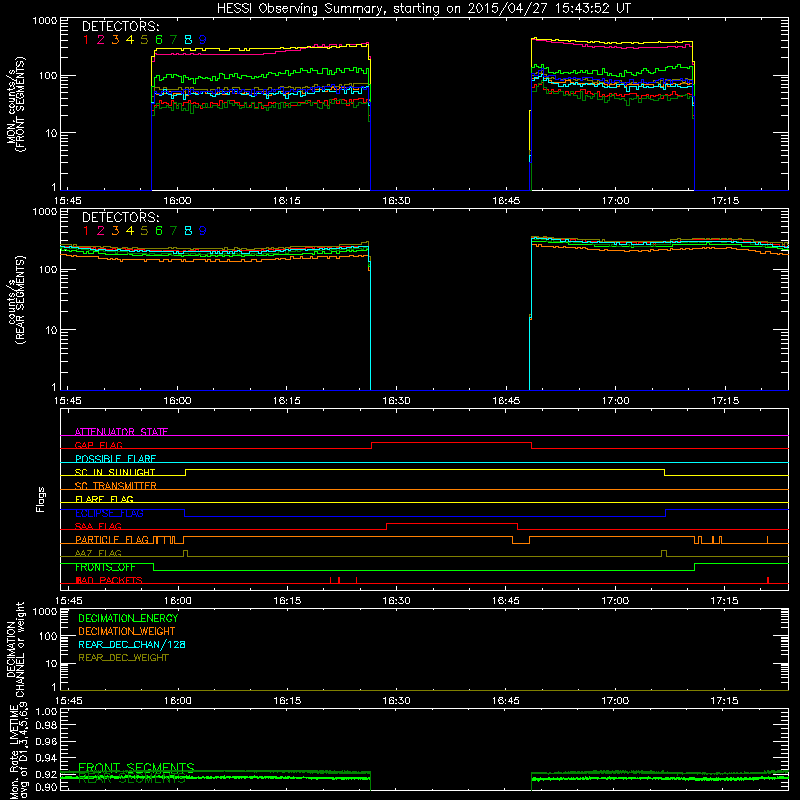The image size is (800, 800).
Task: Select red detector 1 in rear segments legend
Action: point(86,231)
